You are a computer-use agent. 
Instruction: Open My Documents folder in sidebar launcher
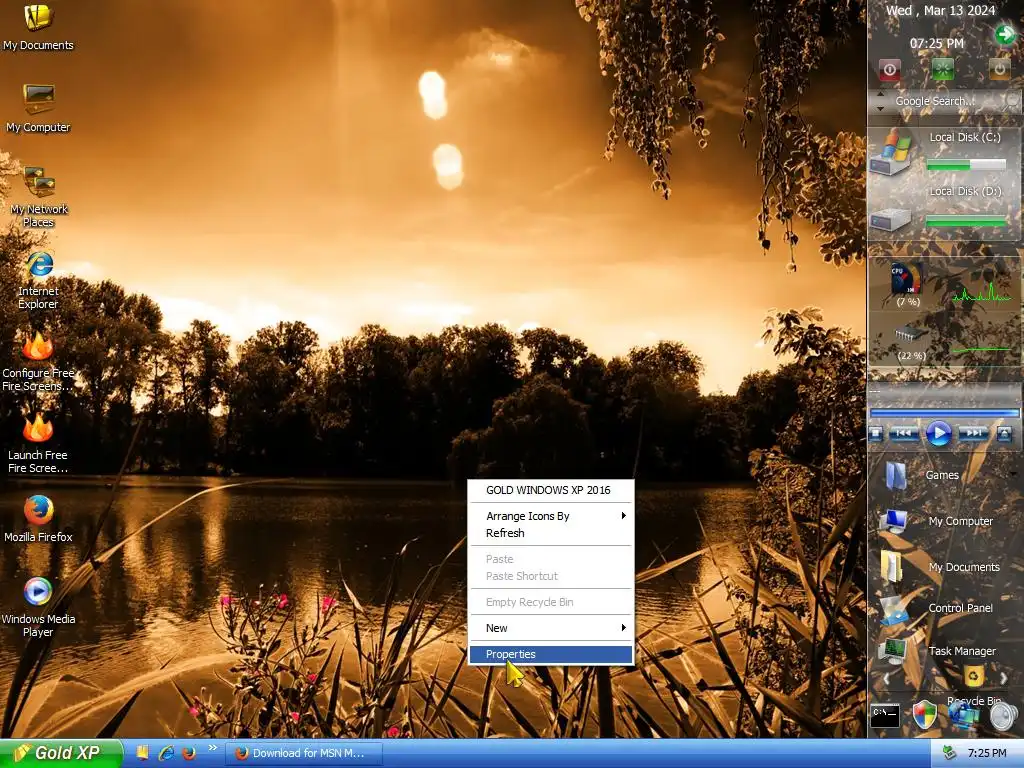click(891, 566)
